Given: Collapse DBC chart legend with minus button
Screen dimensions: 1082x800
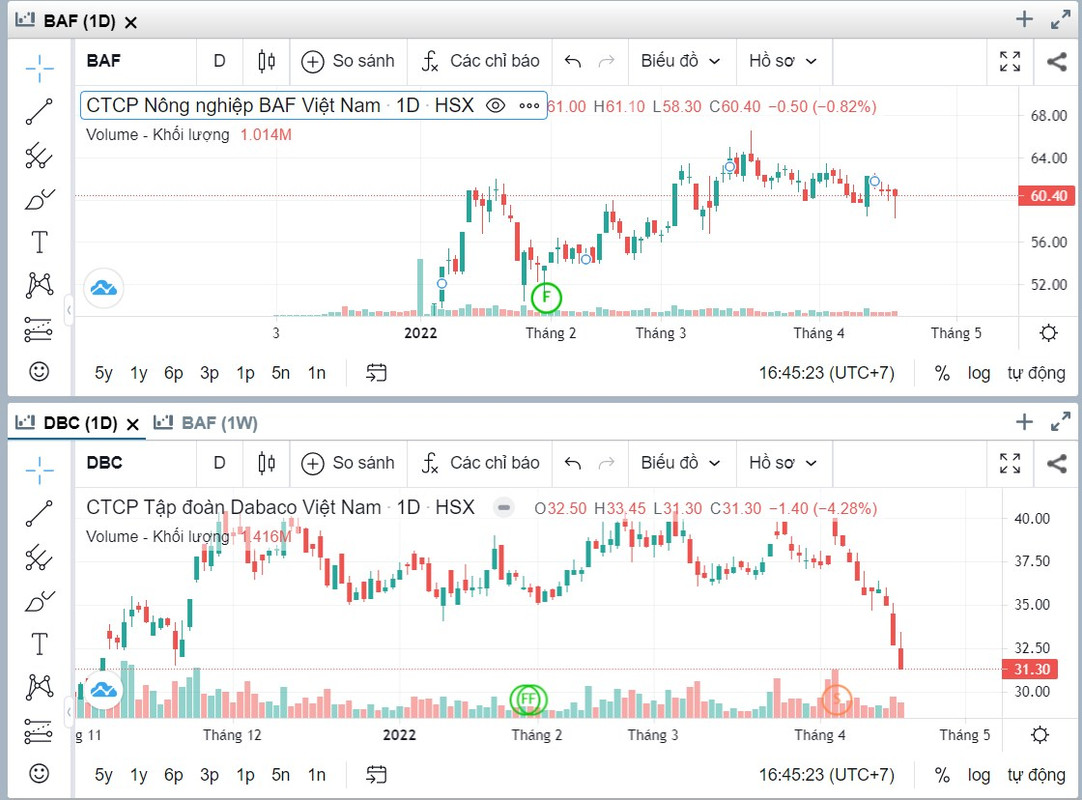Looking at the screenshot, I should tap(504, 508).
